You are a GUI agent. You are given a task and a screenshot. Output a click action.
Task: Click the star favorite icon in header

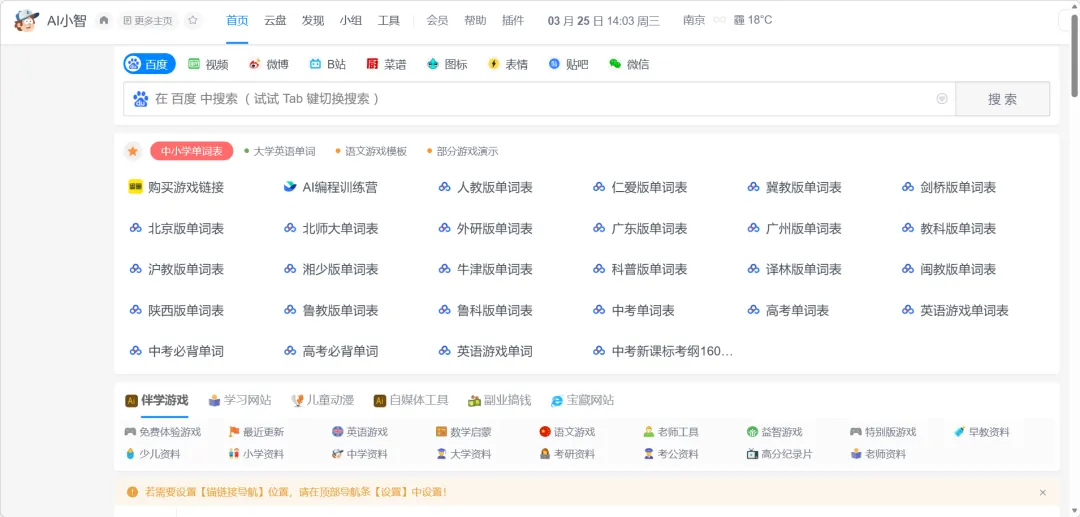[x=193, y=21]
